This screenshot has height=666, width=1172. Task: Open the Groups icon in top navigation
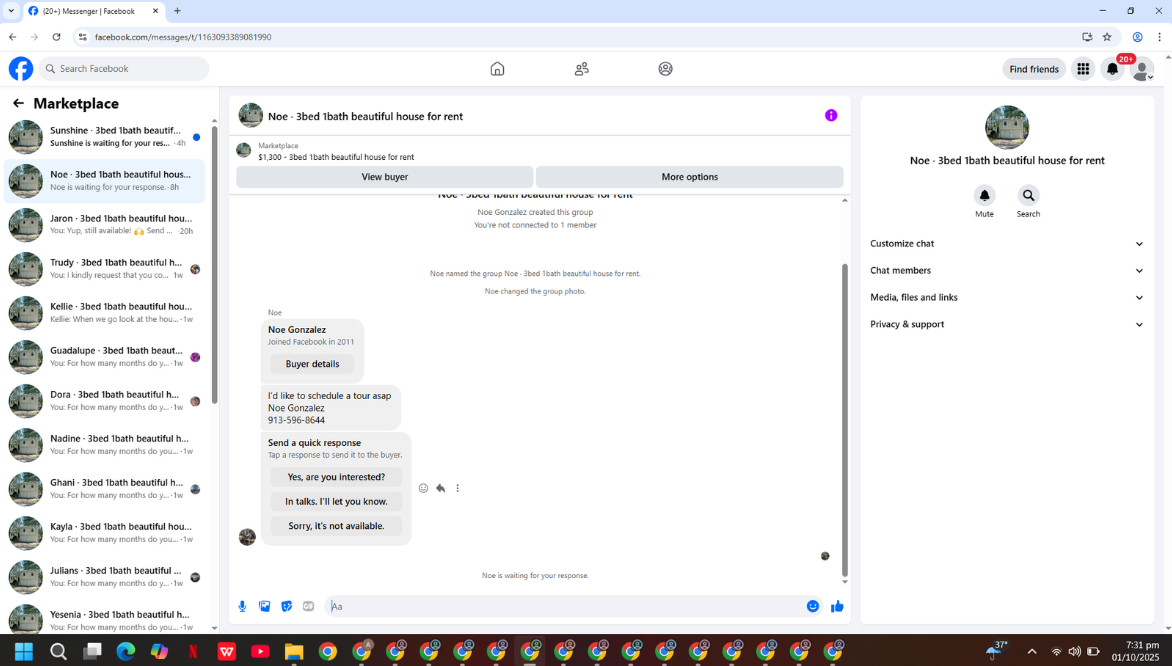tap(665, 69)
